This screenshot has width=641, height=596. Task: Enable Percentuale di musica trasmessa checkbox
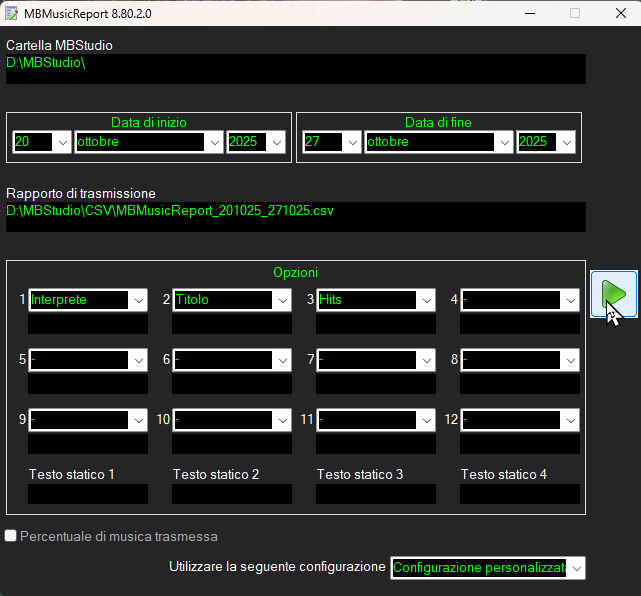(x=11, y=536)
